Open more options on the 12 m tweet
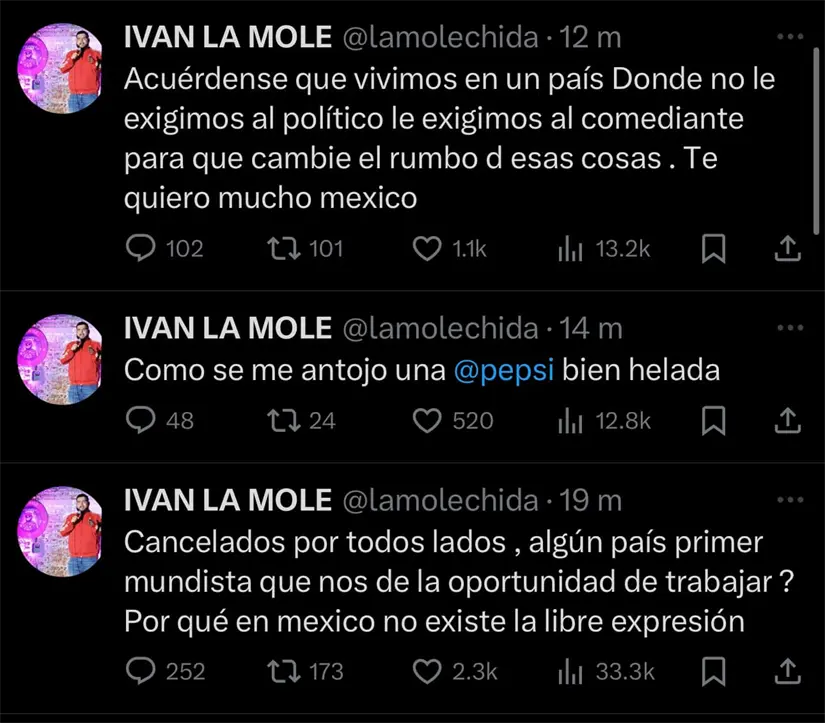The width and height of the screenshot is (825, 723). pyautogui.click(x=790, y=37)
